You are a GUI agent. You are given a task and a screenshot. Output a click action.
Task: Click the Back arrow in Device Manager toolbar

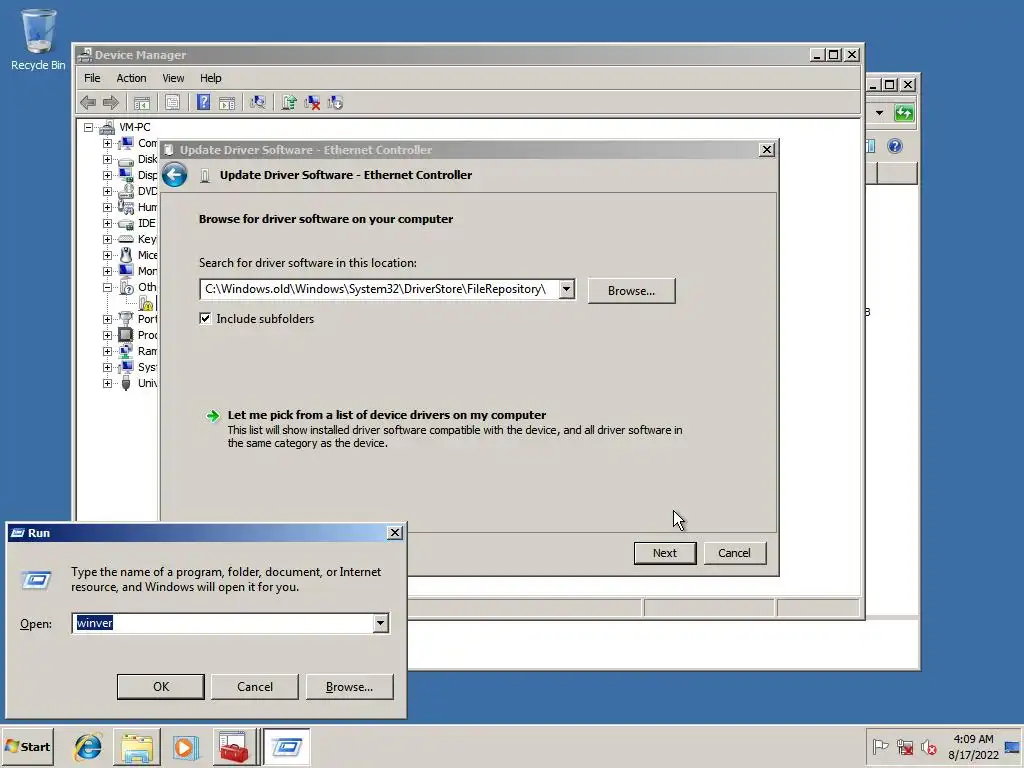[x=88, y=103]
